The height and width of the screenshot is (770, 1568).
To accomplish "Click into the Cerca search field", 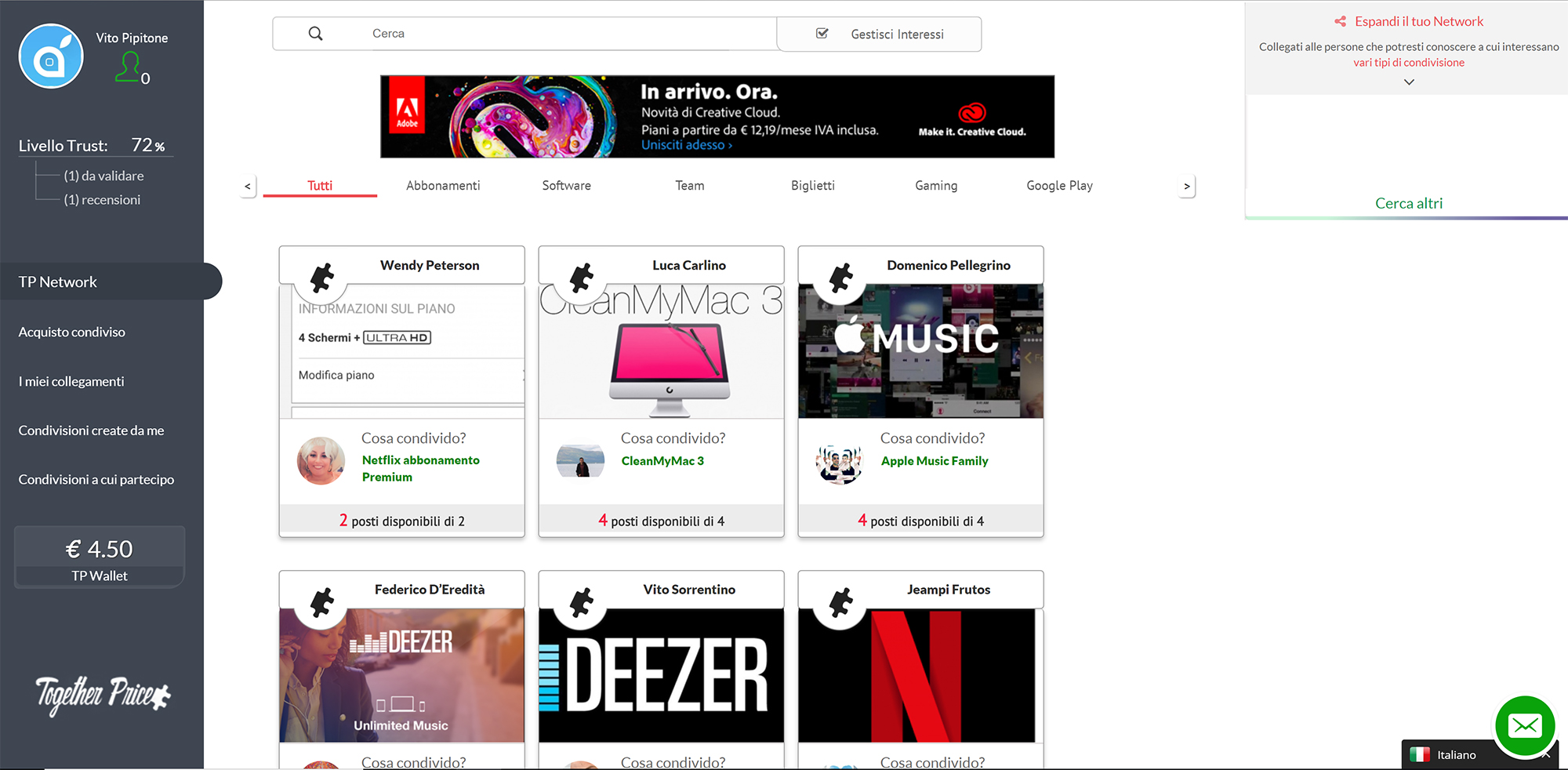I will pyautogui.click(x=549, y=34).
